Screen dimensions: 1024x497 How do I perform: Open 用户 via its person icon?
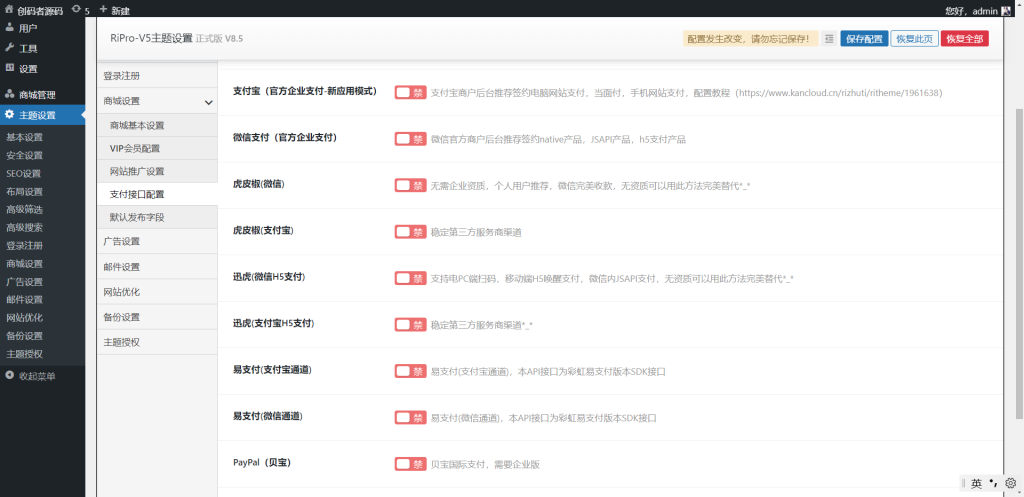pos(10,29)
